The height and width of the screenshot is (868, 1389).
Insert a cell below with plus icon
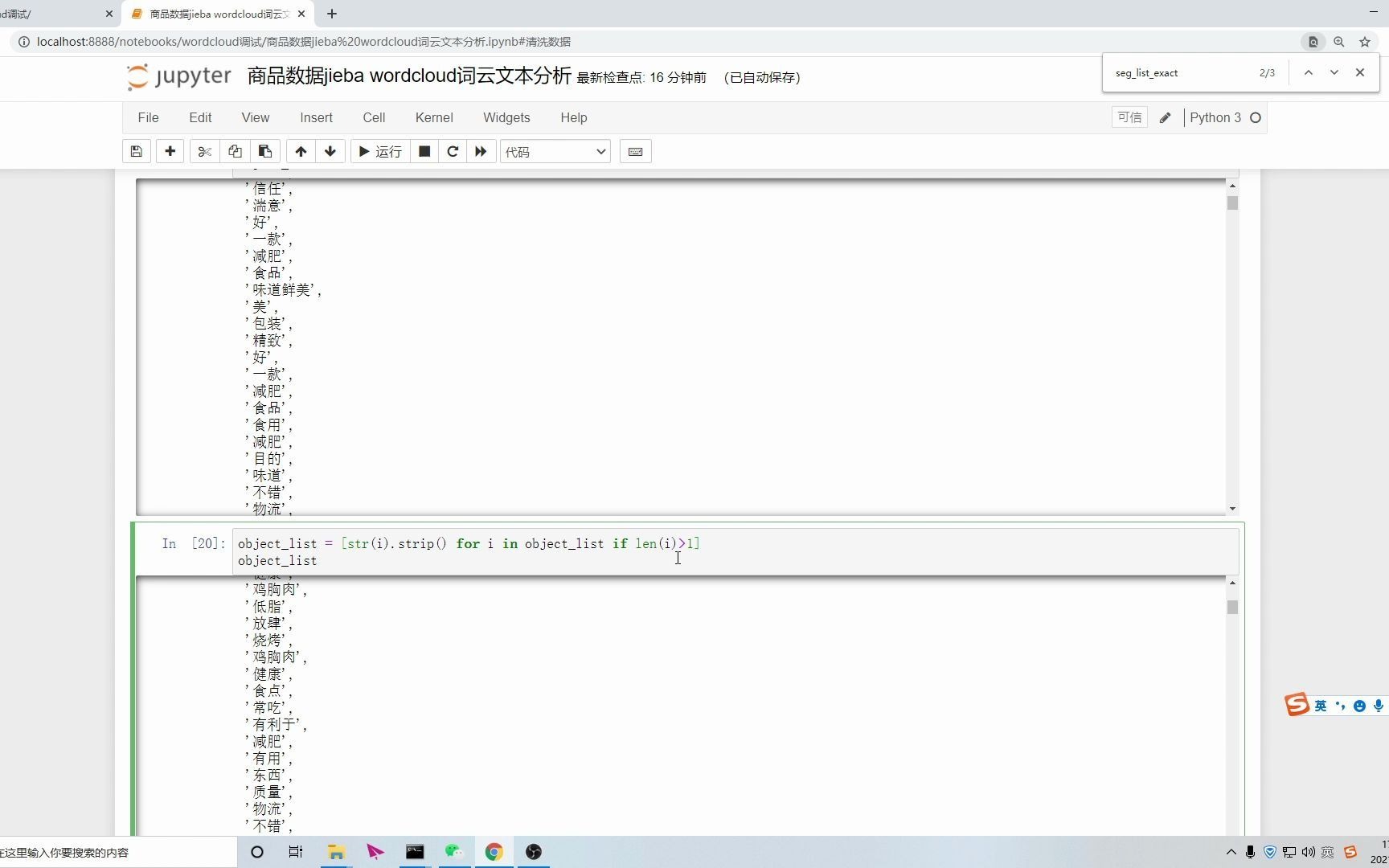[x=170, y=152]
